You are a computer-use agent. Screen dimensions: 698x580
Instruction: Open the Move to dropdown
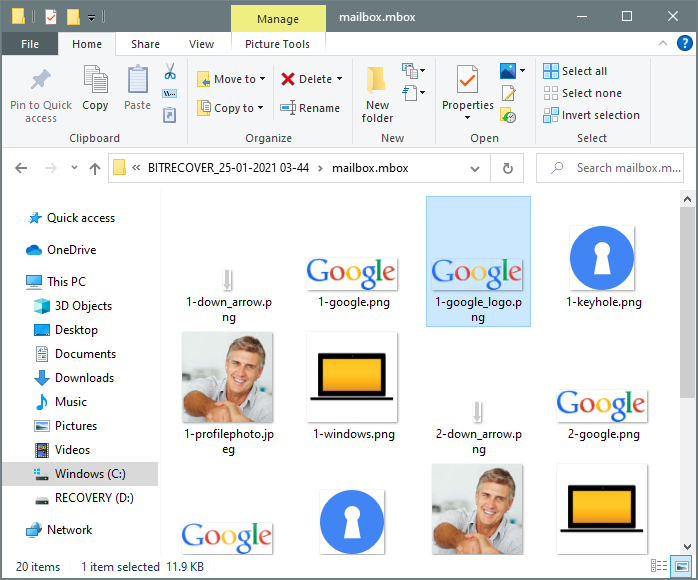pos(231,79)
